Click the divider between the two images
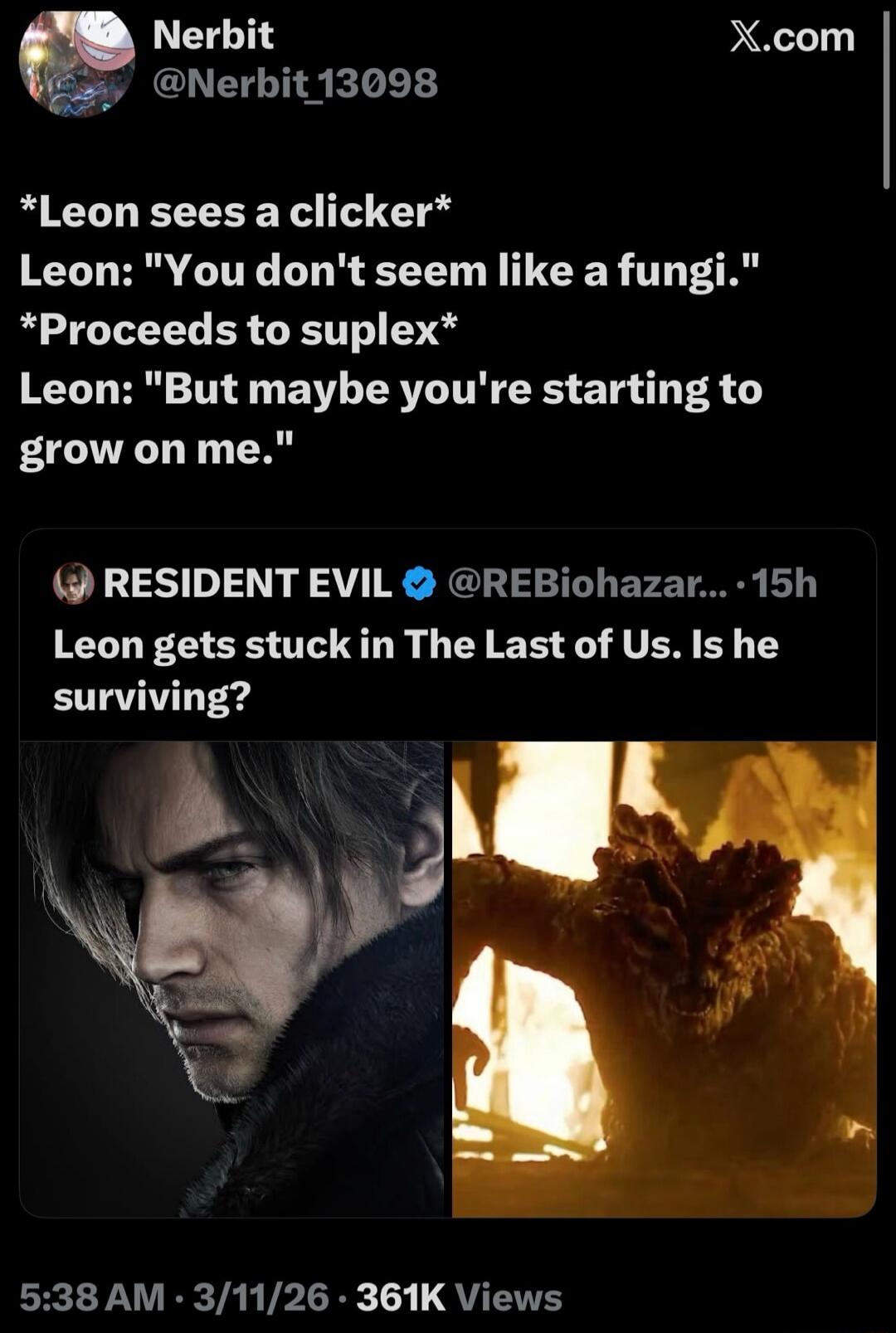Image resolution: width=896 pixels, height=1333 pixels. coord(448,979)
